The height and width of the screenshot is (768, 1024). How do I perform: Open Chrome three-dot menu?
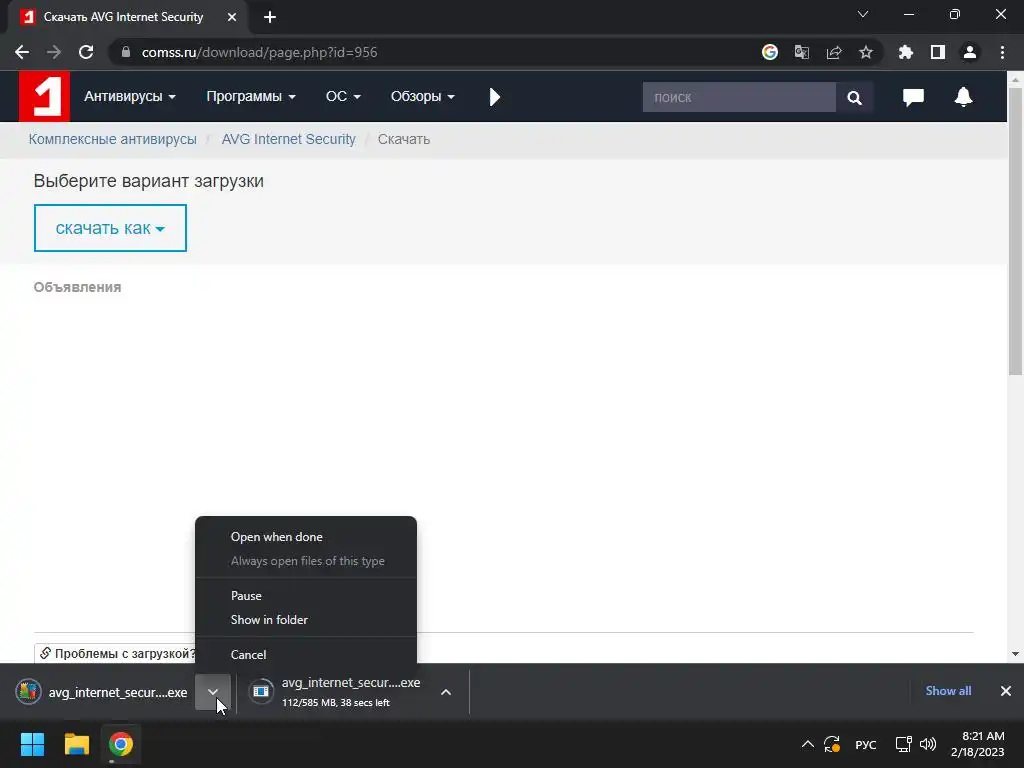(1002, 52)
